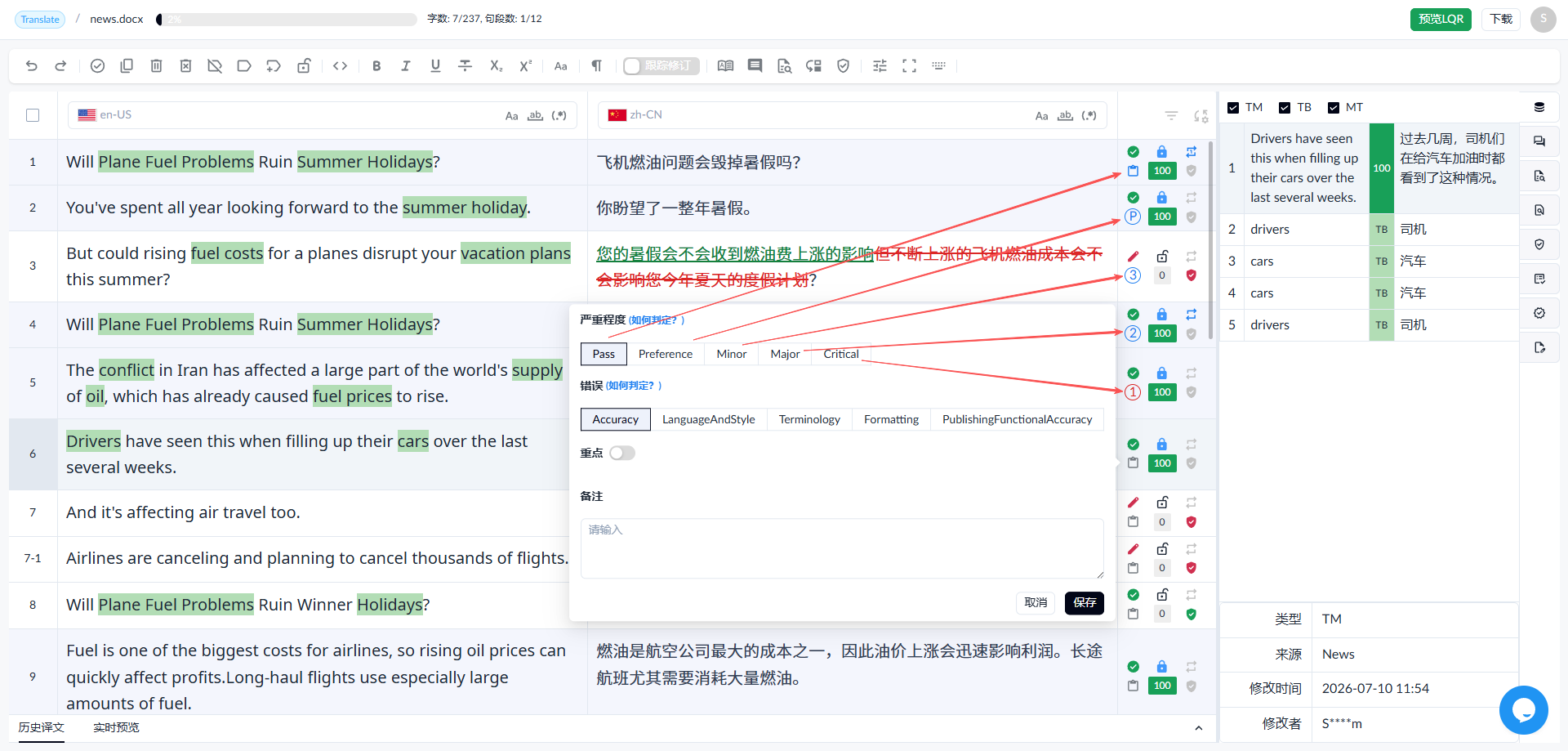Screen dimensions: 1568x751
Task: Select the Critical severity option
Action: pyautogui.click(x=841, y=354)
